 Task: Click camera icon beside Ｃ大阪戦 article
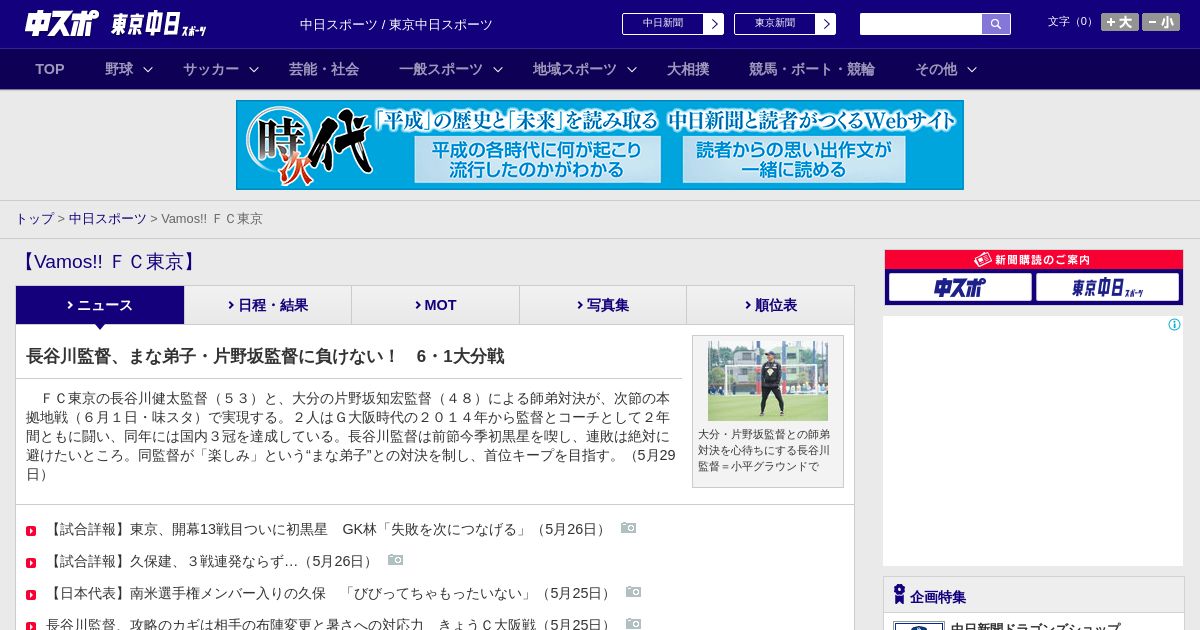(634, 623)
